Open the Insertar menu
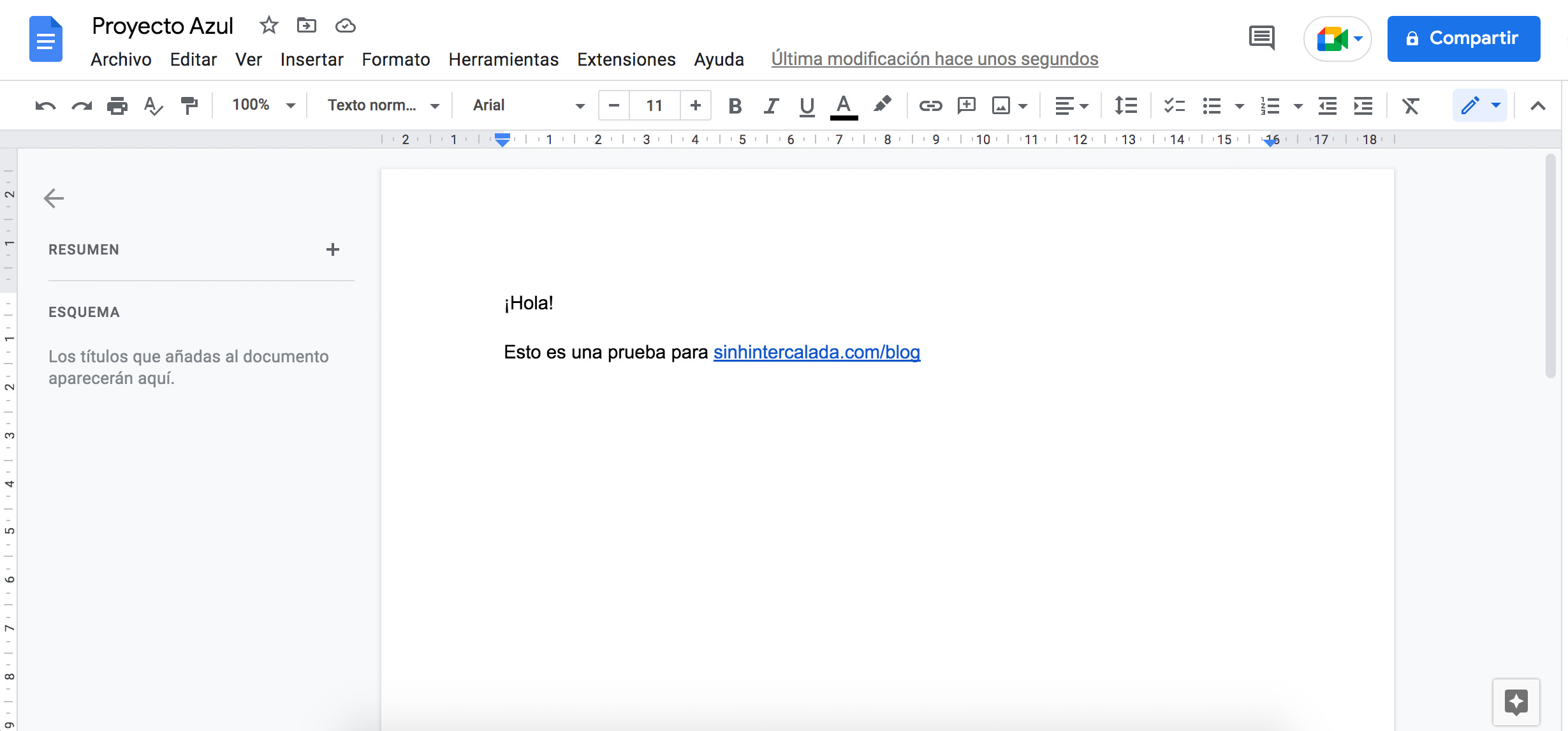1568x731 pixels. click(312, 59)
